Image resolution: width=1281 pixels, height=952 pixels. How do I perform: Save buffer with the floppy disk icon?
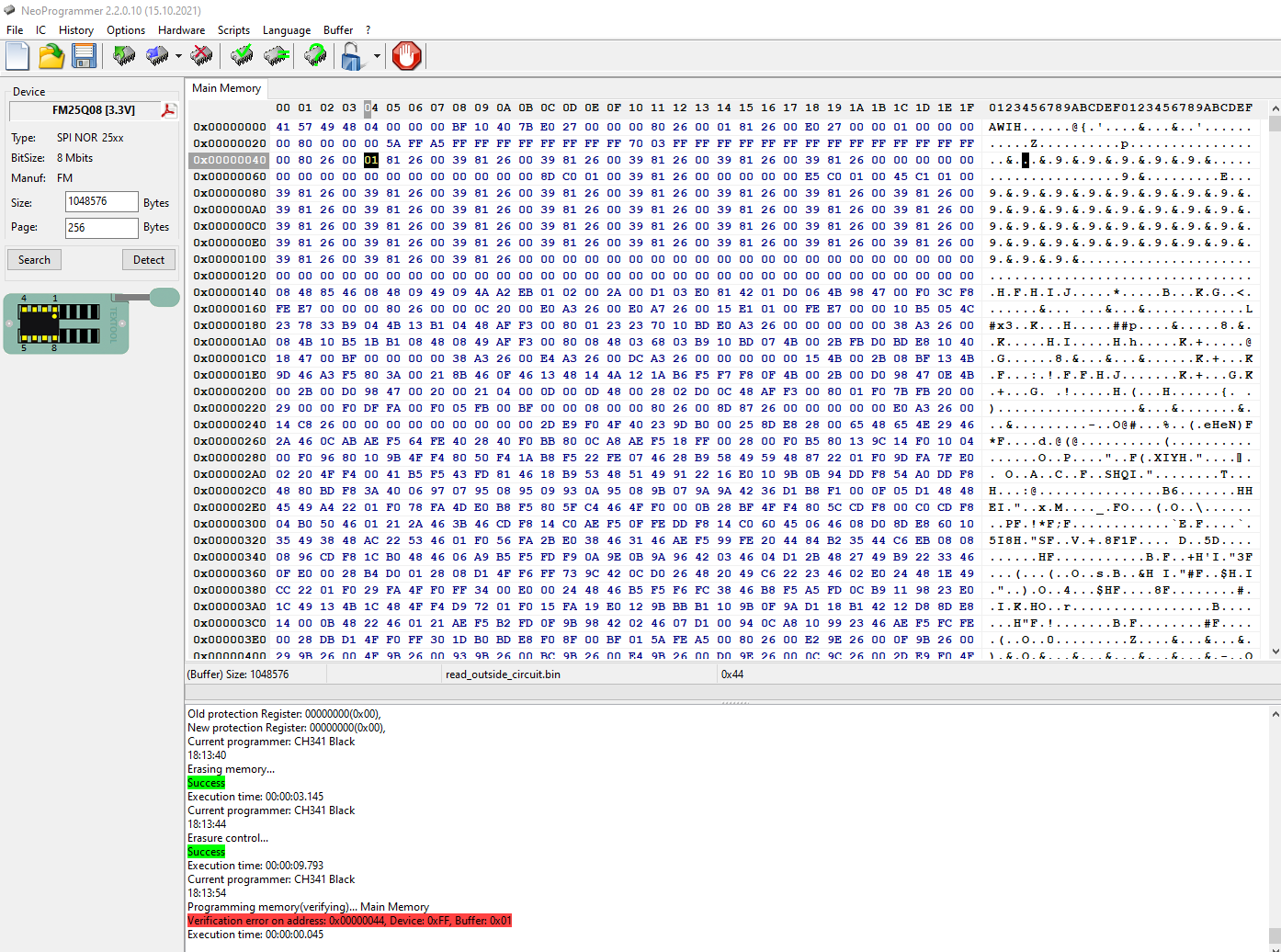85,56
